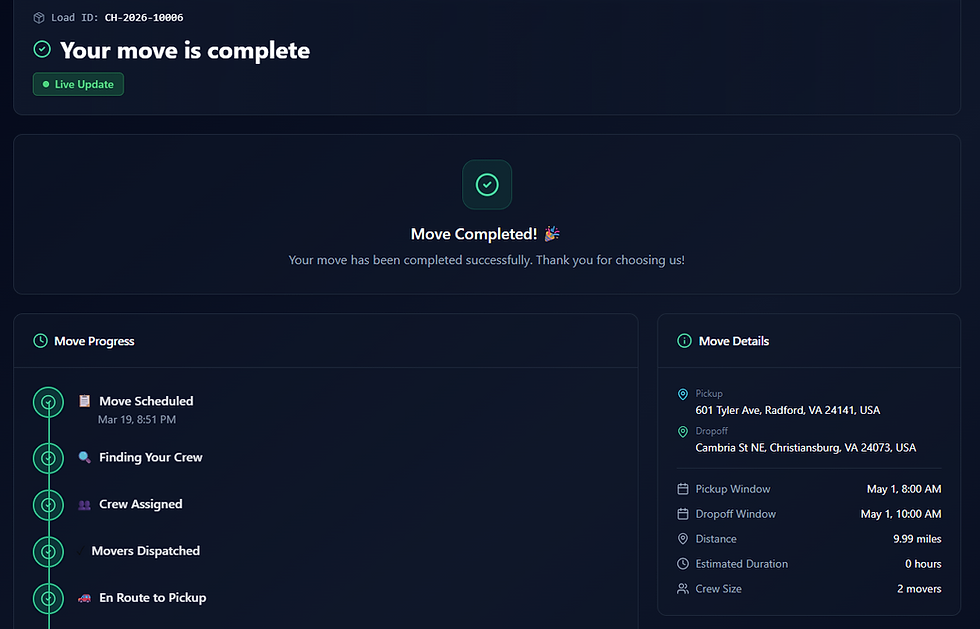Image resolution: width=980 pixels, height=629 pixels.
Task: Click the May 1, 8:00 AM value
Action: point(904,489)
